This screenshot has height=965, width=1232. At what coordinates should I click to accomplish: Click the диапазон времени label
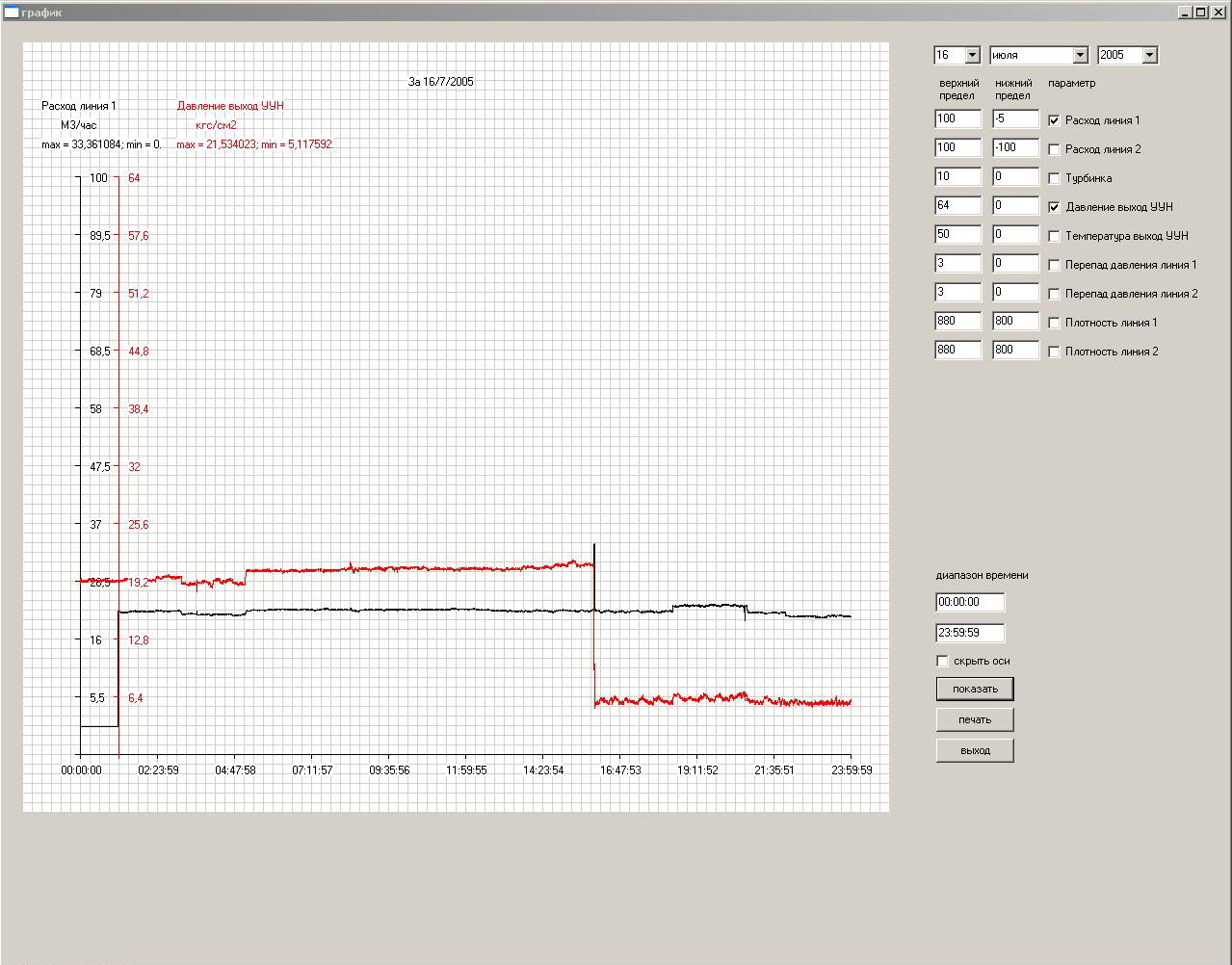(x=982, y=575)
